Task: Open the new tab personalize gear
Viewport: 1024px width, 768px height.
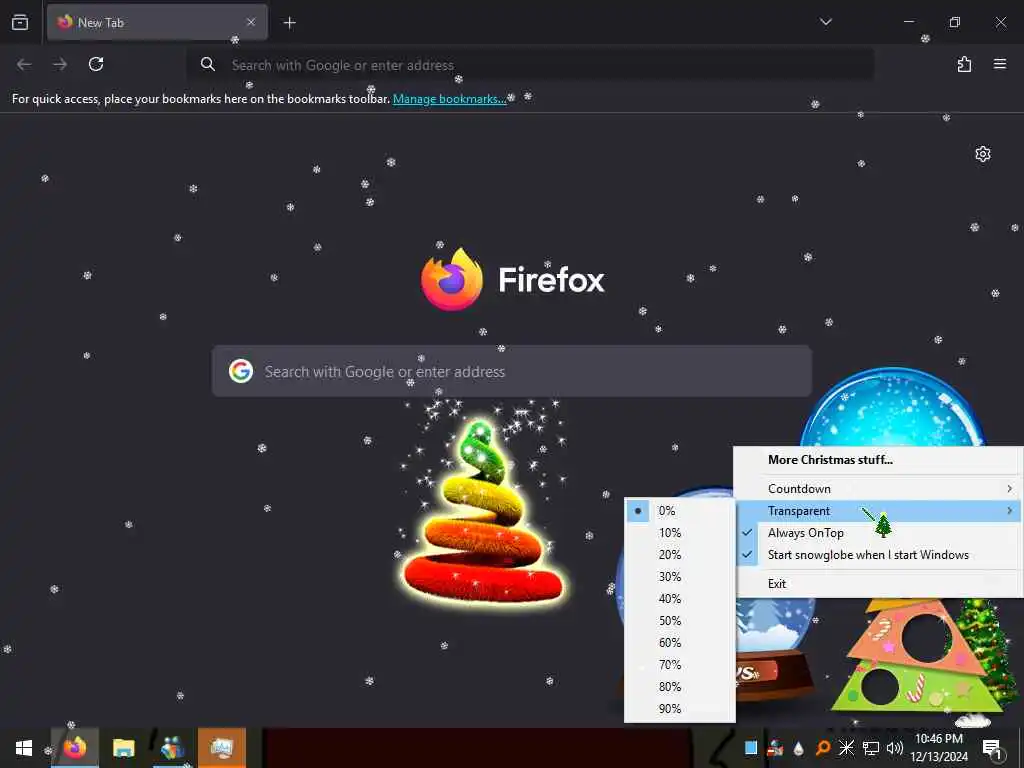Action: [982, 154]
